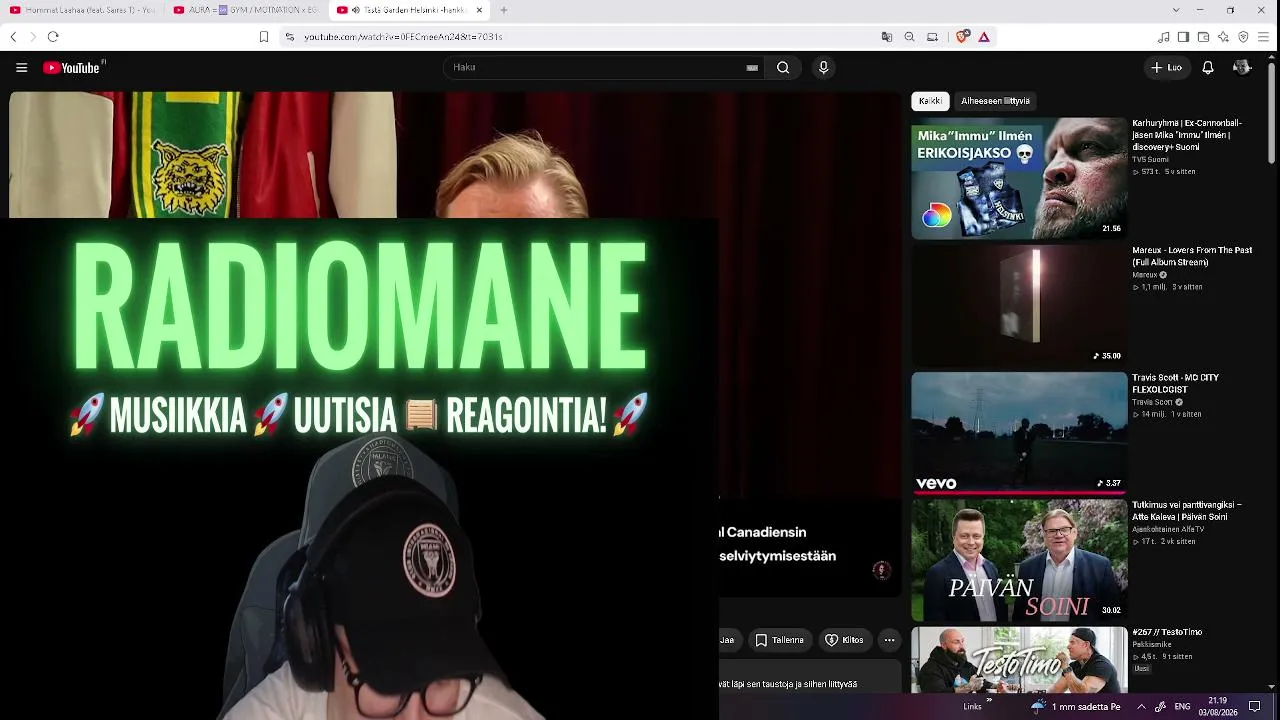Bookmark this page with the bookmark icon

click(x=264, y=37)
